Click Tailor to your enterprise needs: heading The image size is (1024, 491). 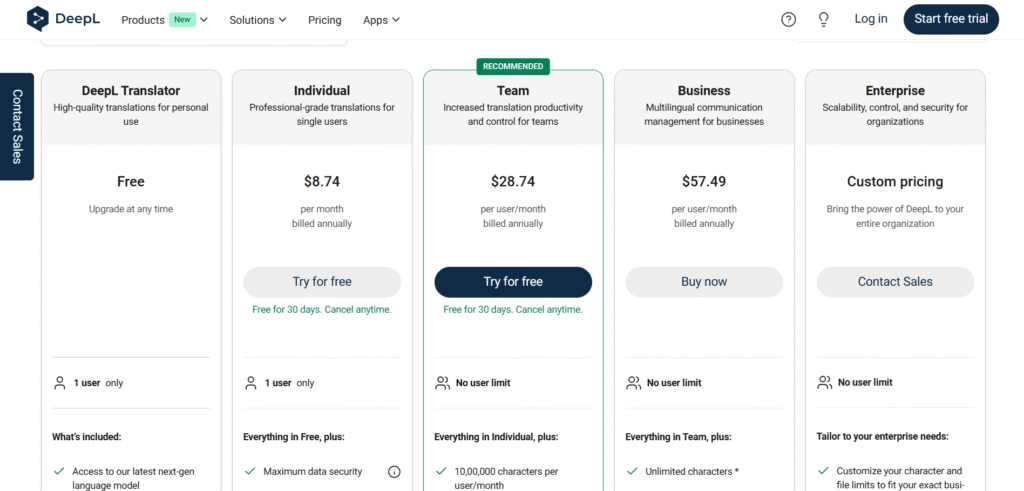(x=883, y=437)
